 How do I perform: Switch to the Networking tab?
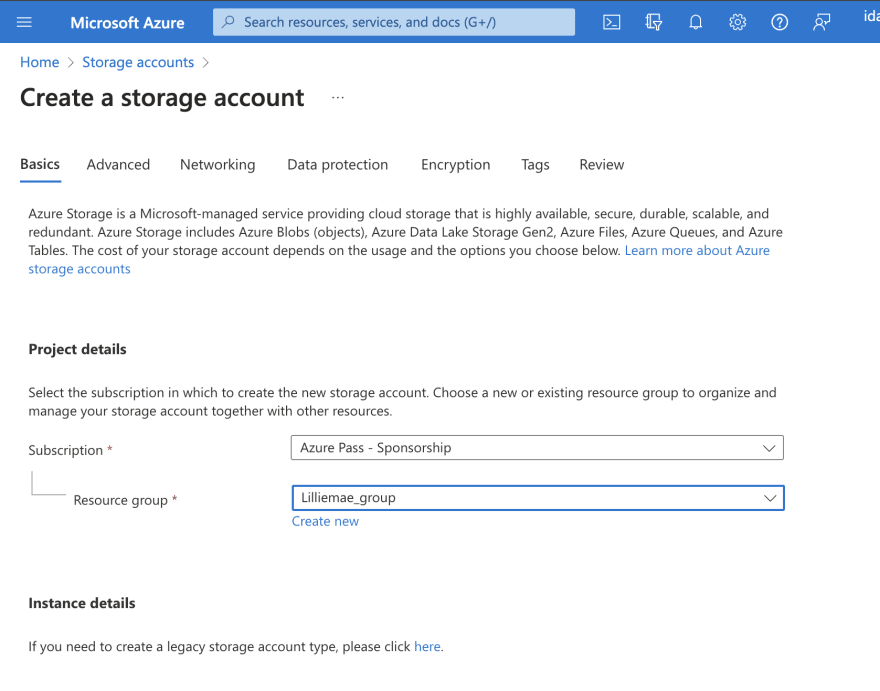pos(217,164)
